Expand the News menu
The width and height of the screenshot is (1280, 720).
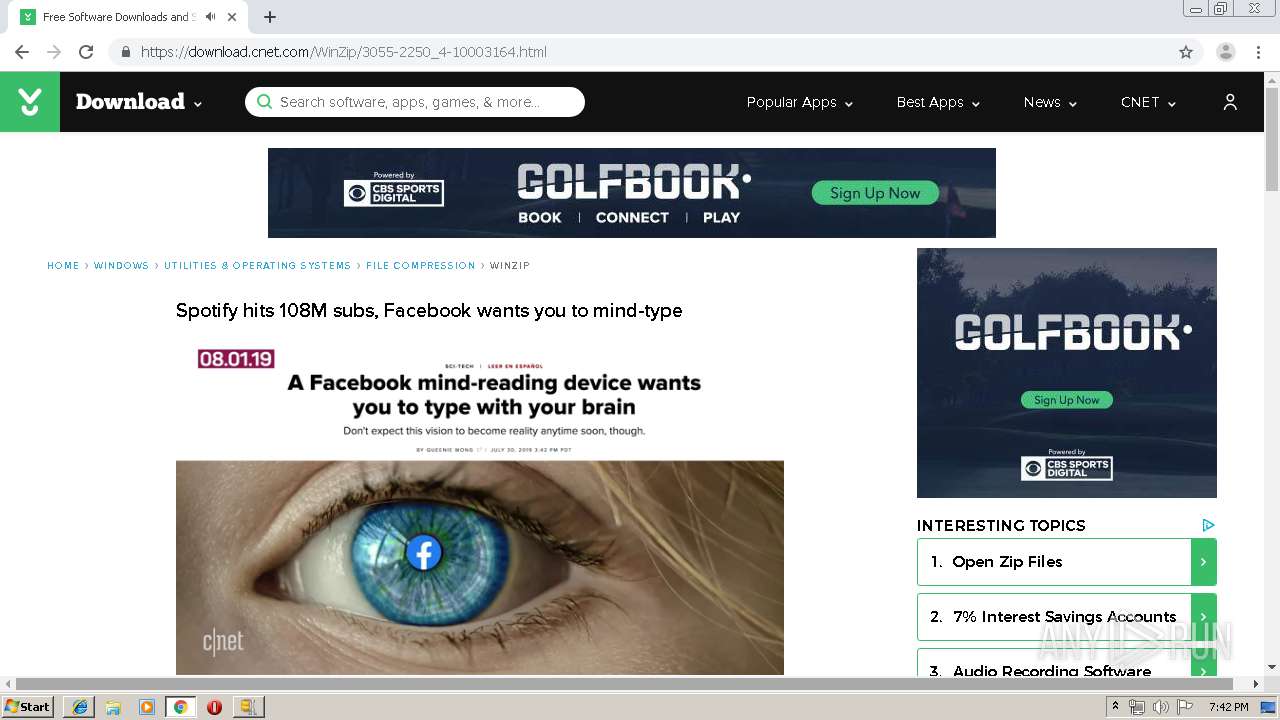(1050, 102)
